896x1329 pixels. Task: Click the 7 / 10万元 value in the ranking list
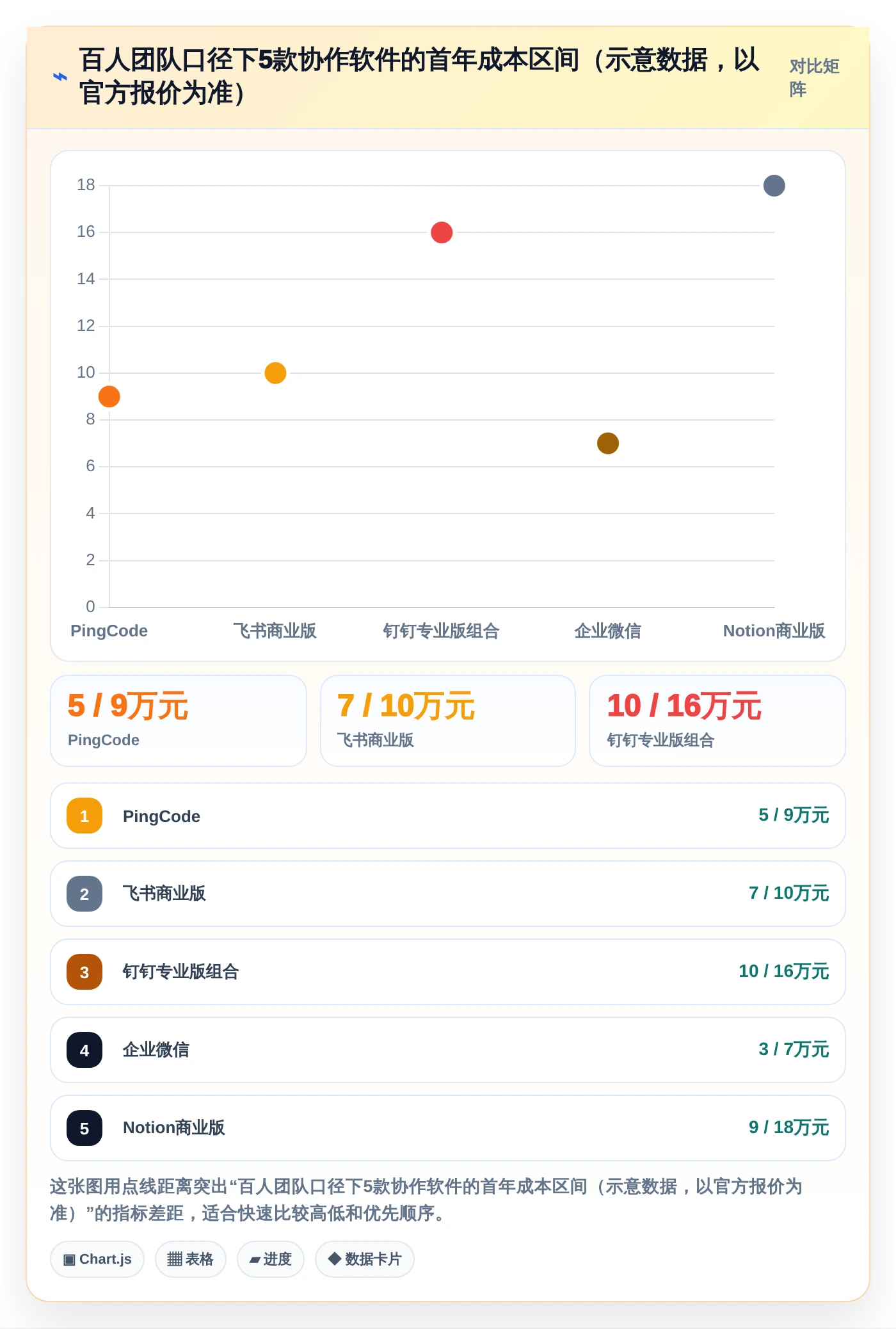(x=788, y=893)
